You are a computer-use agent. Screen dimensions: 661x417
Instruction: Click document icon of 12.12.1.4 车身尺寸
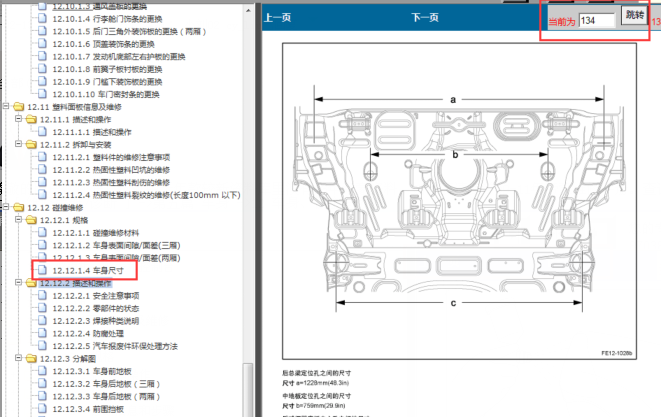[42, 270]
